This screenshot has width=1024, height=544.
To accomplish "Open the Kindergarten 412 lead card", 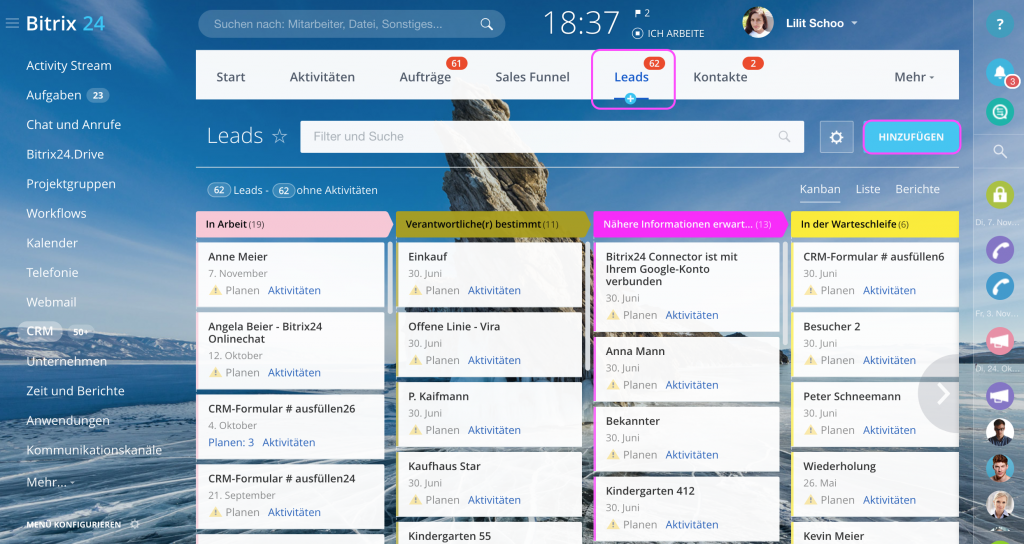I will (x=687, y=507).
